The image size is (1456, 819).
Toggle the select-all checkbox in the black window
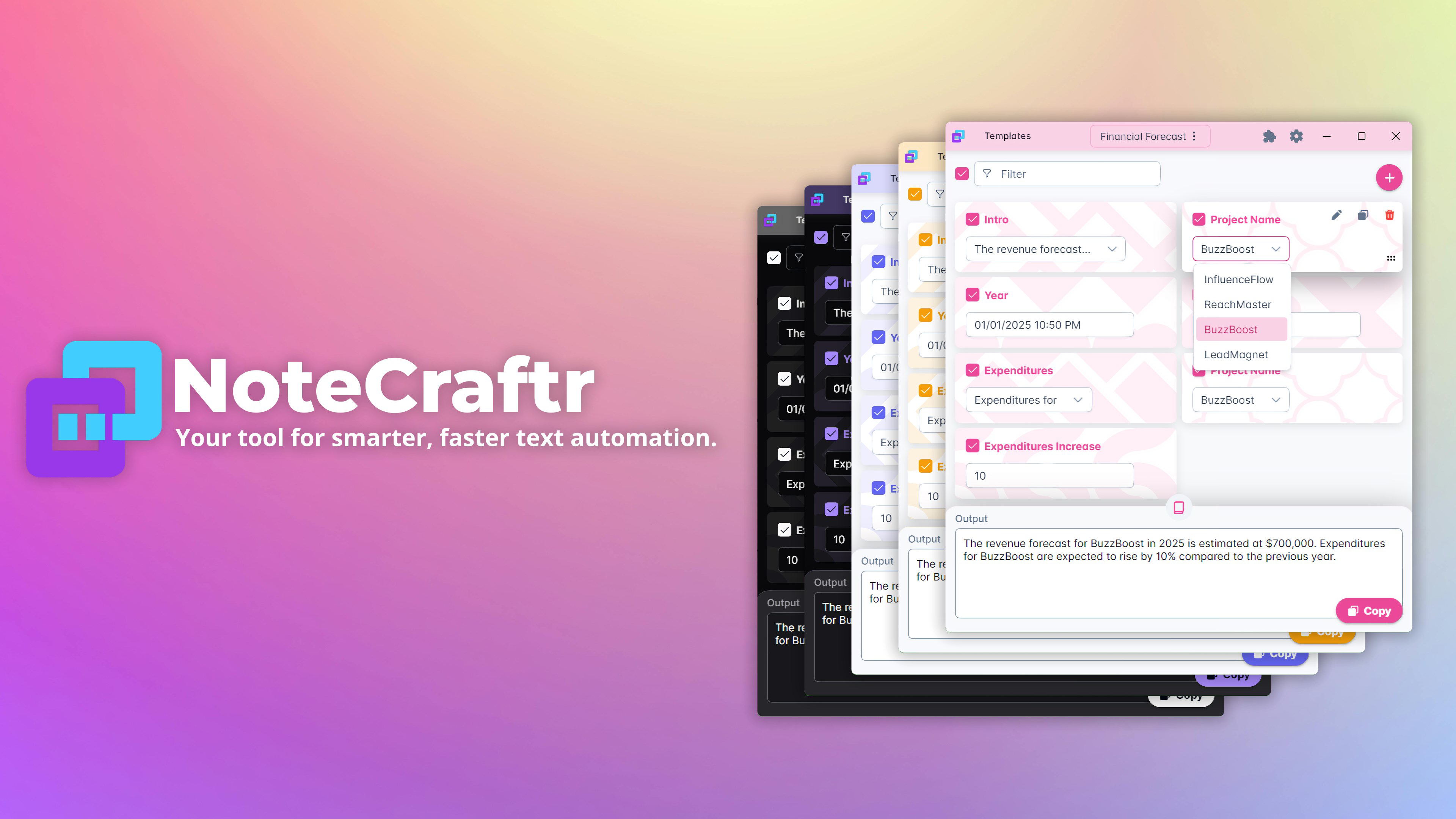[x=774, y=257]
